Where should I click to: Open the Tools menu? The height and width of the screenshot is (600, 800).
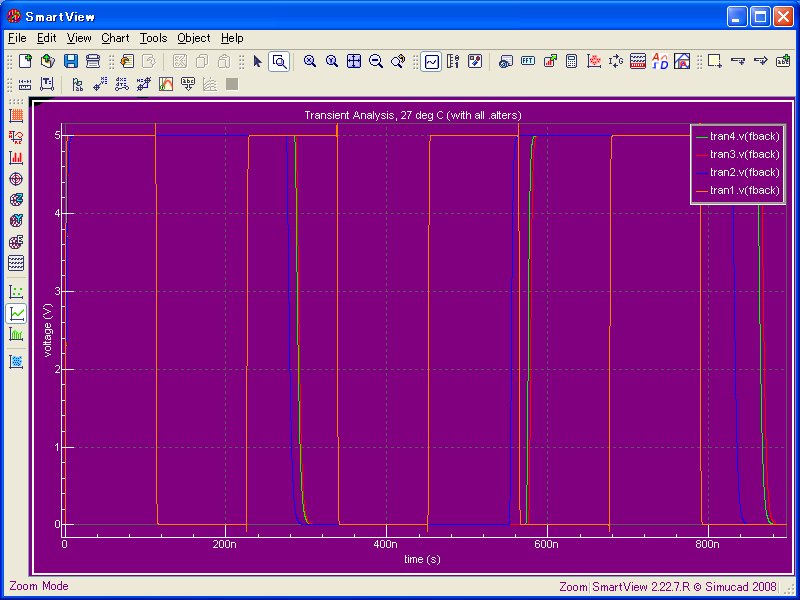click(153, 38)
